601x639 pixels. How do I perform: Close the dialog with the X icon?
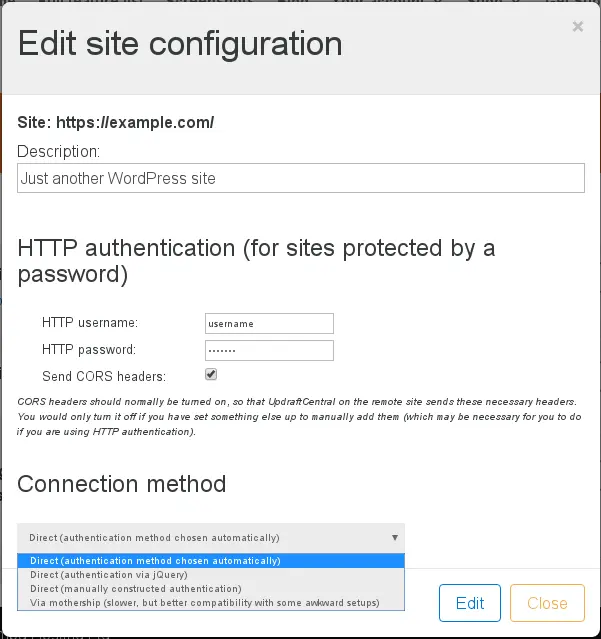(x=577, y=27)
